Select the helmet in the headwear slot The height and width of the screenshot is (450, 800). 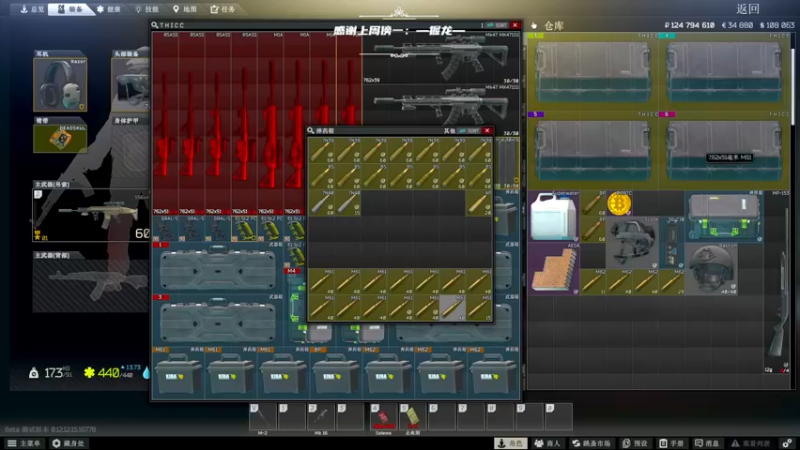click(131, 84)
